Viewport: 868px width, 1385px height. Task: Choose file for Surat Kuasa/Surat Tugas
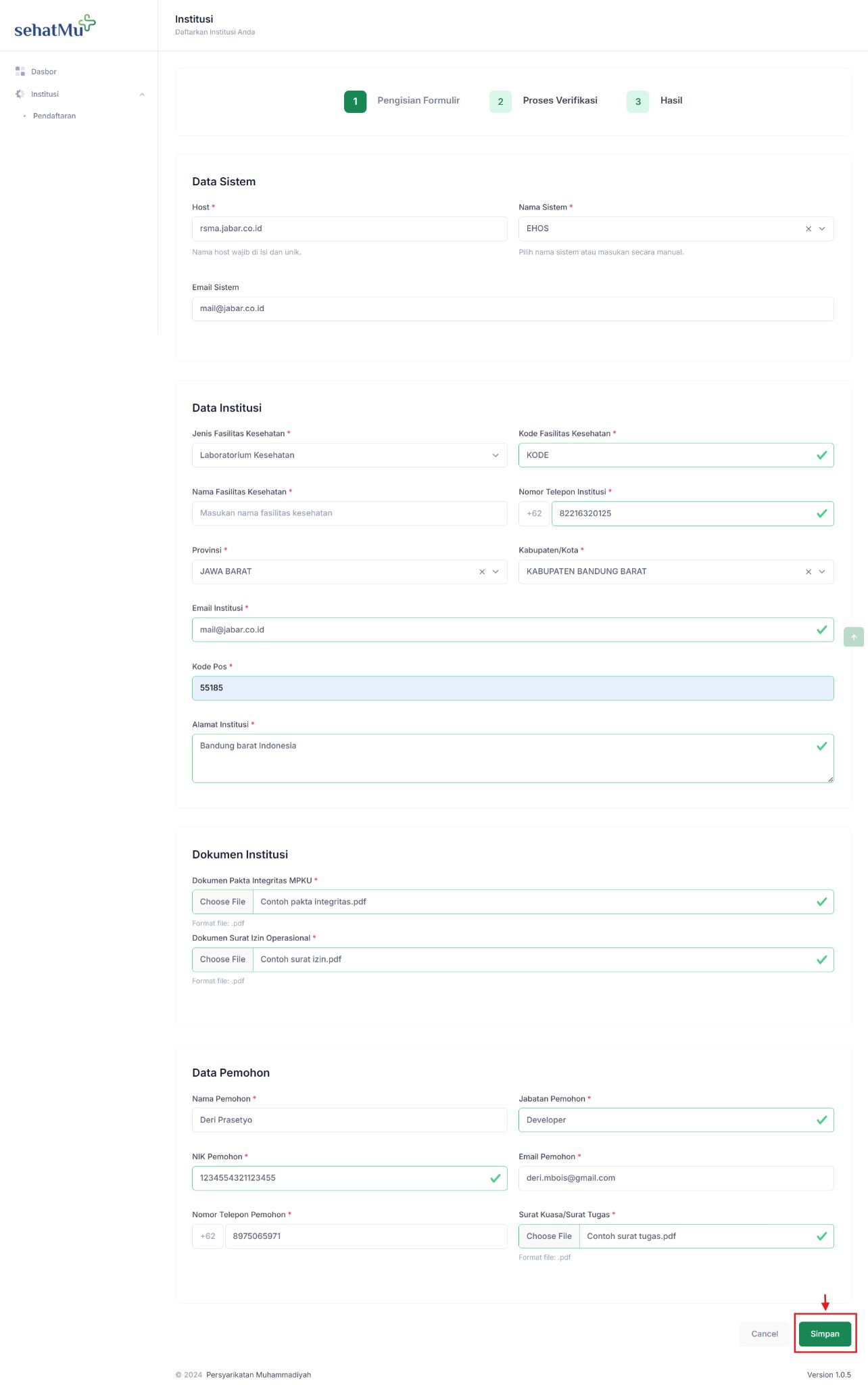click(x=549, y=1237)
